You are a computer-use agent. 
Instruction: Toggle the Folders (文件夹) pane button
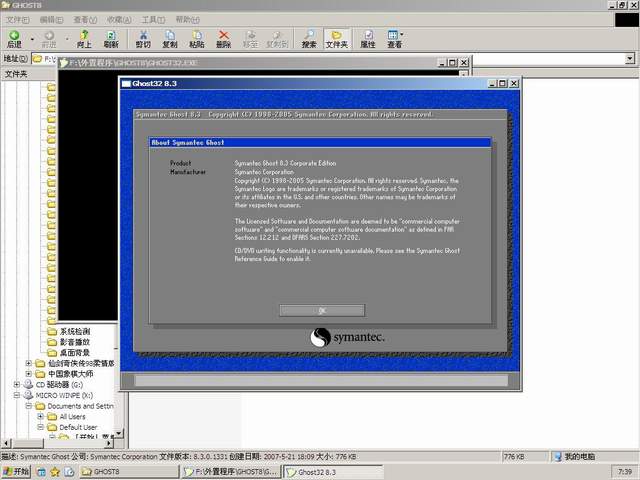pos(337,39)
